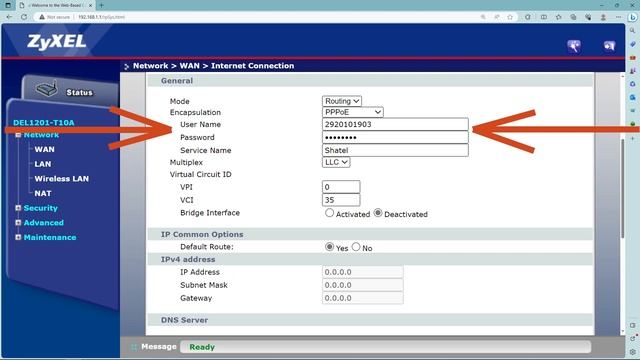
Task: Expand the Maintenance tree section
Action: pos(18,237)
